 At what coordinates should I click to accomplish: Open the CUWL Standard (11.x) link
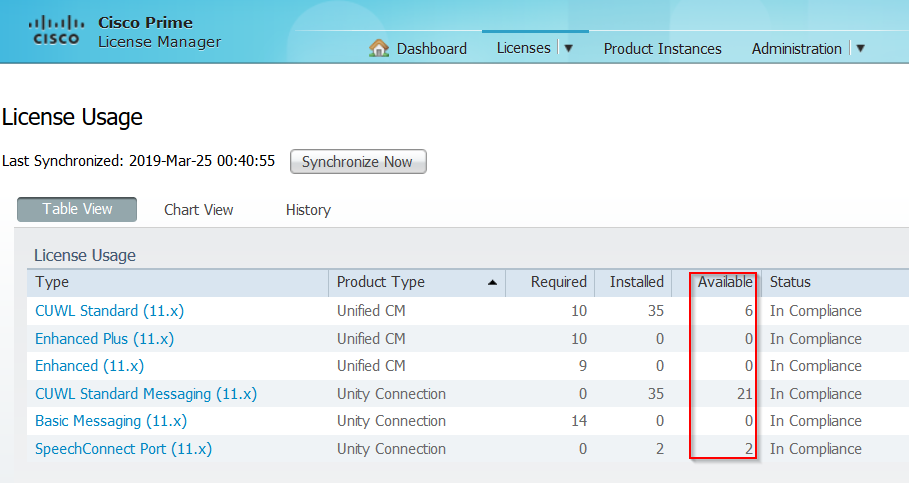(110, 311)
